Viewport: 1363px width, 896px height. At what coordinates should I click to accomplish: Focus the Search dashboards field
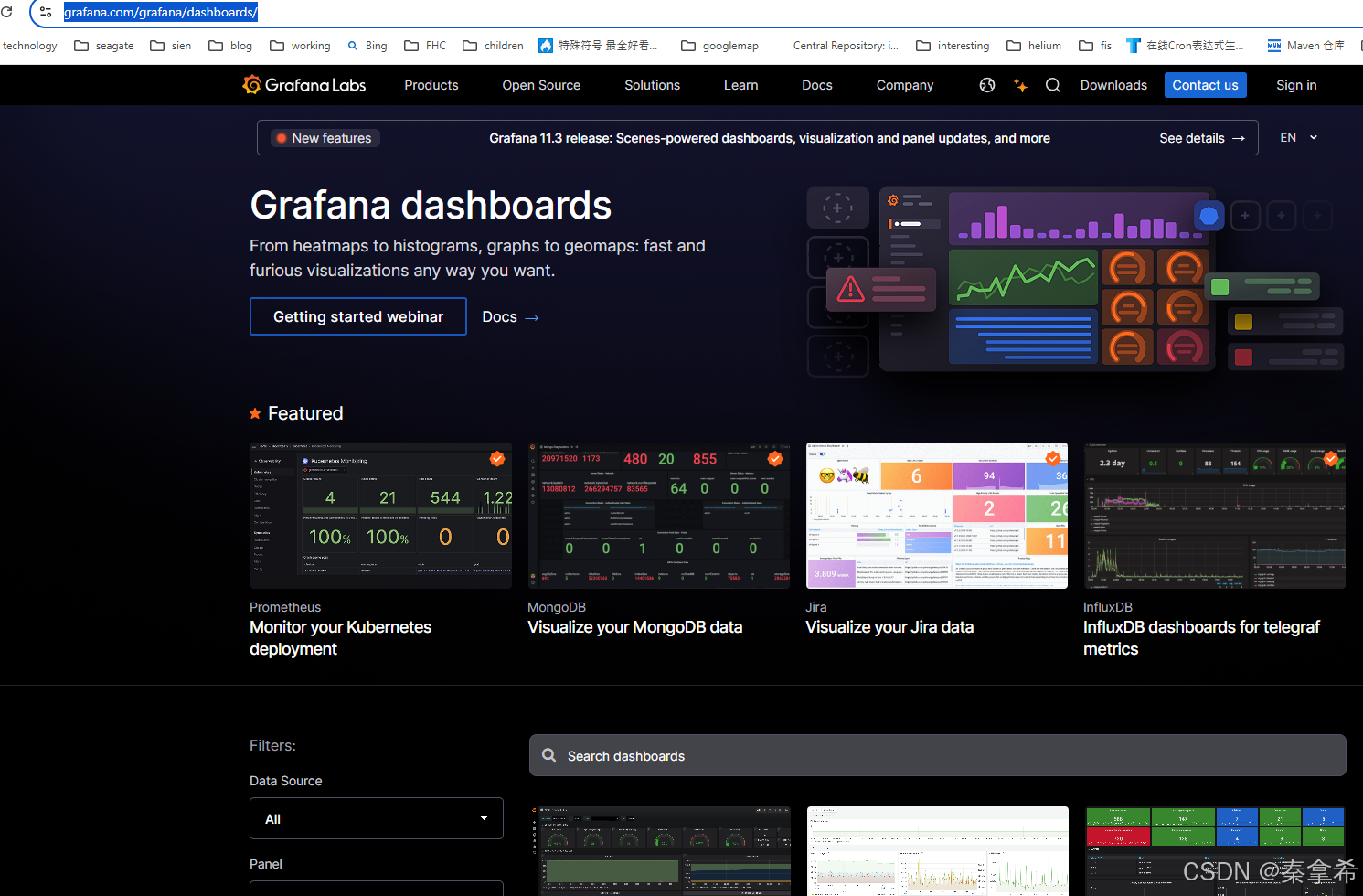click(937, 755)
